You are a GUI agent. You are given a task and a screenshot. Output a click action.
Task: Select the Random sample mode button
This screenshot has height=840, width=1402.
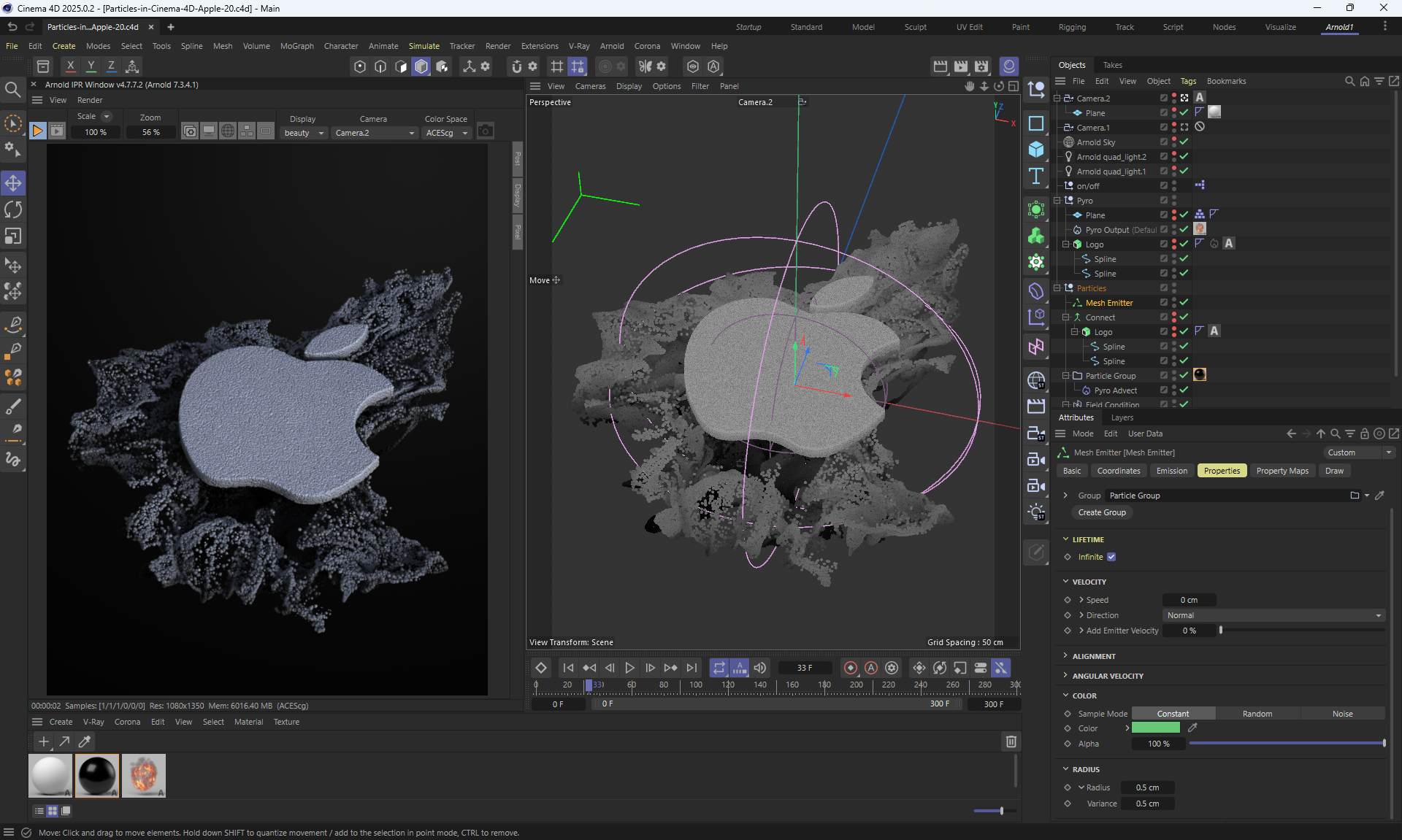coord(1257,714)
